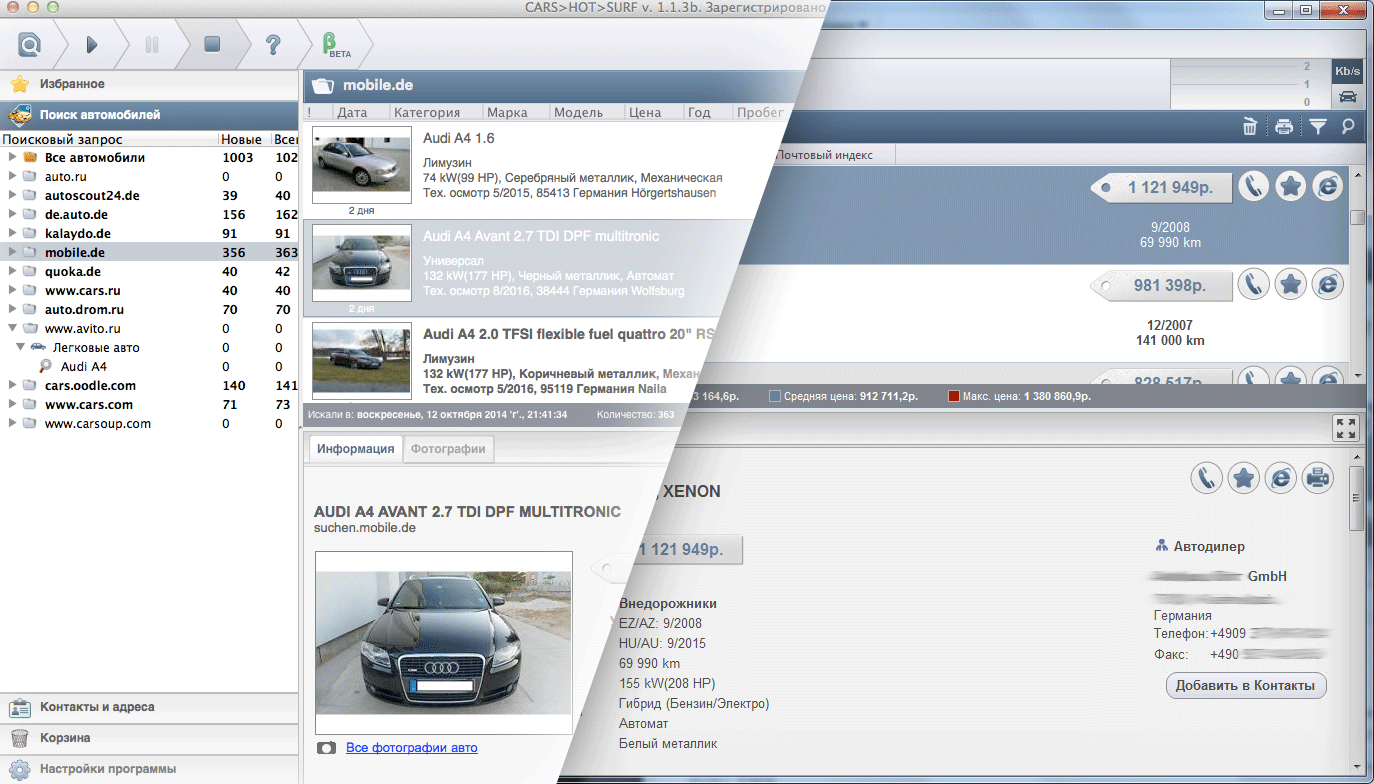Collapse the Легковые авто subfolder
The image size is (1374, 784).
pyautogui.click(x=20, y=347)
